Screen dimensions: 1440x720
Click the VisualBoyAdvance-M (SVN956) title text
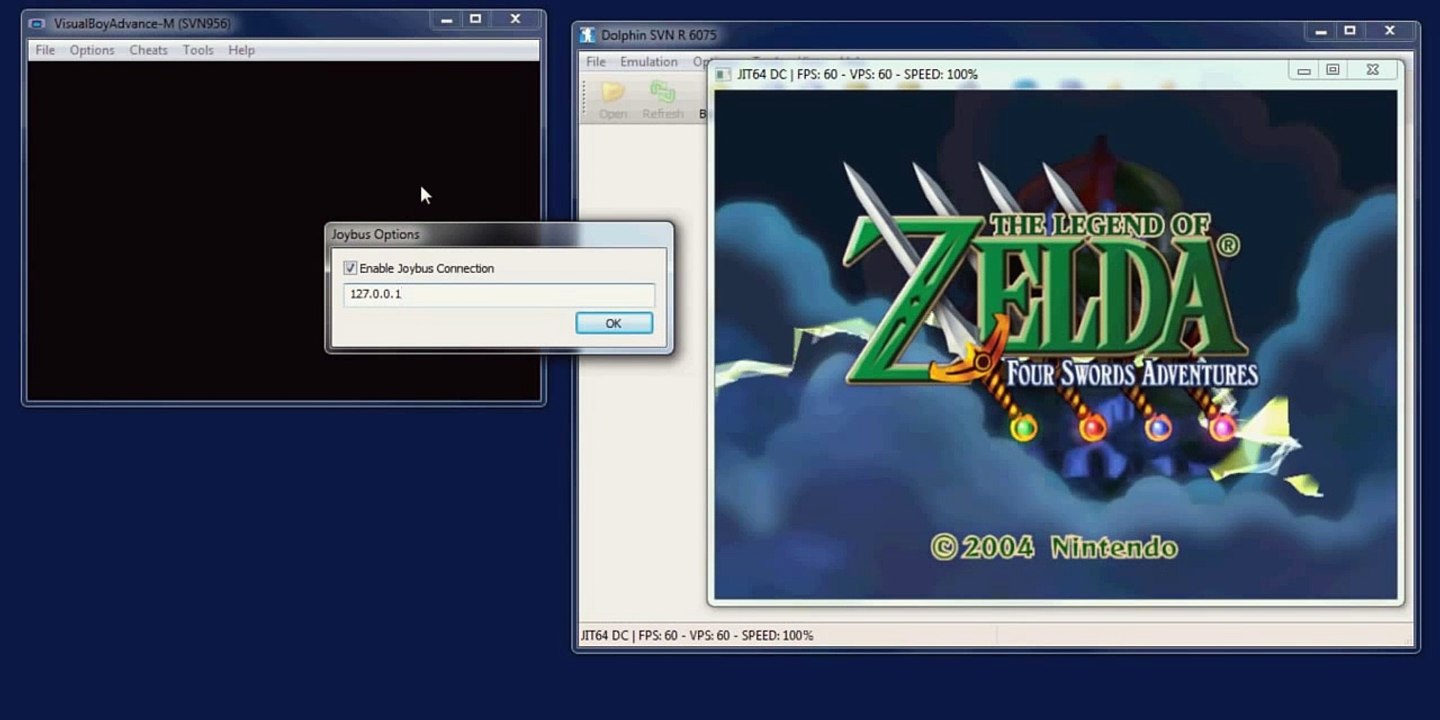pos(142,23)
